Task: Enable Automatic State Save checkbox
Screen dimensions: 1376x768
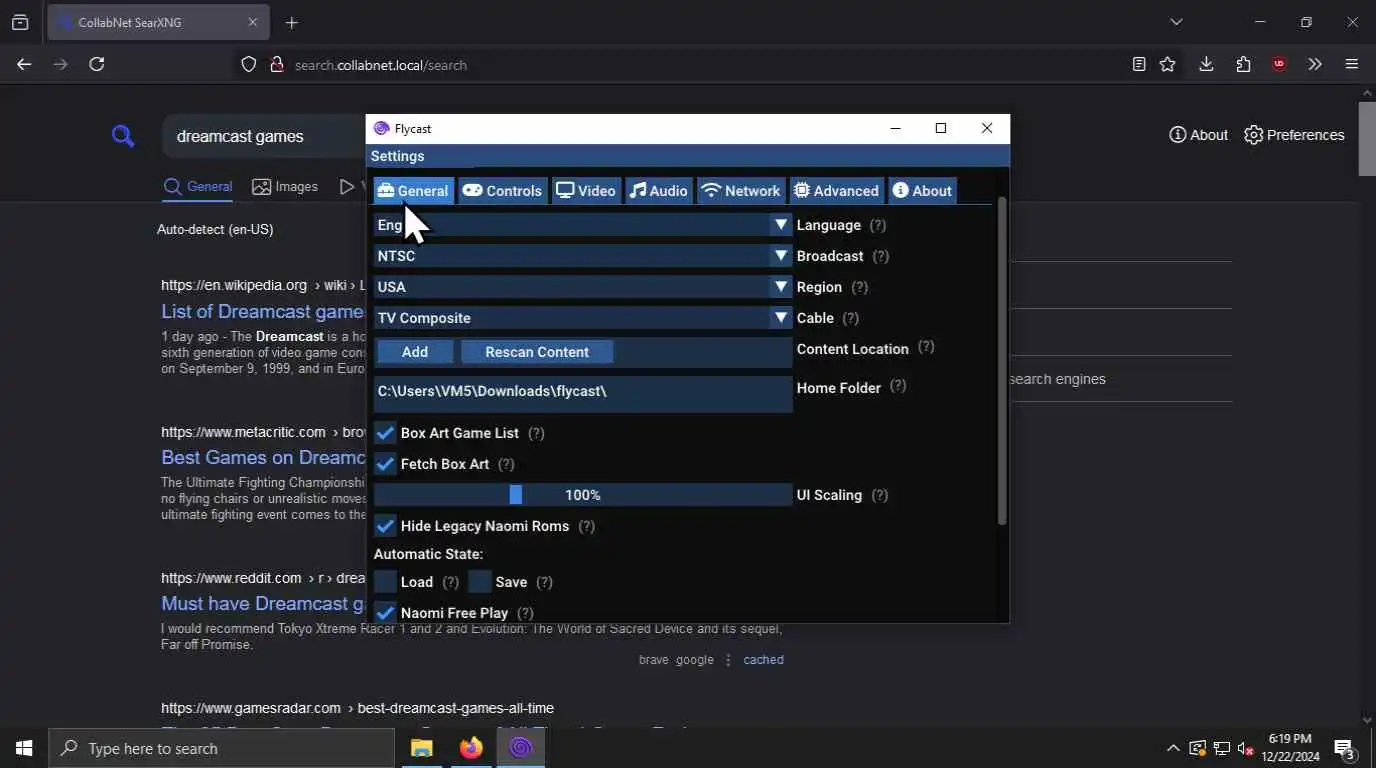Action: point(480,582)
